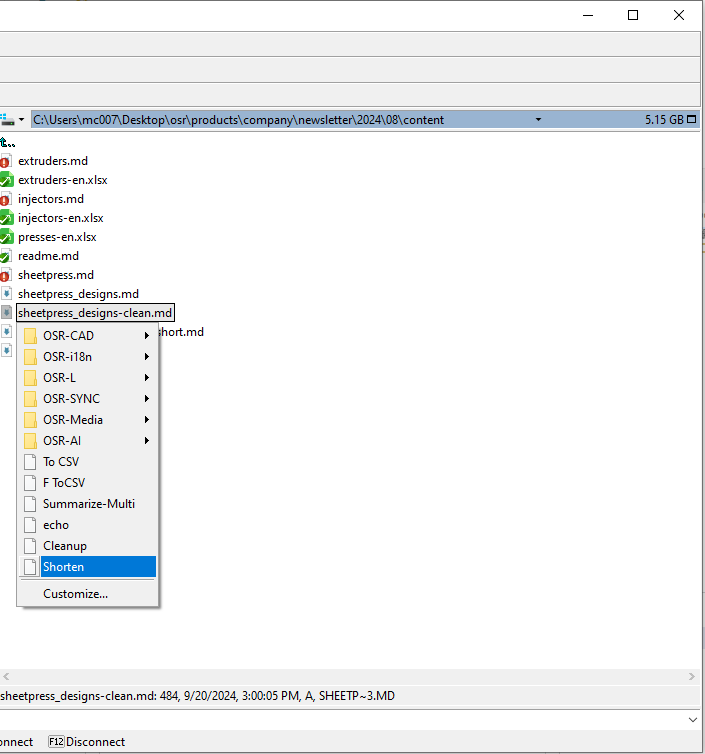Select the Cleanup menu entry
The width and height of the screenshot is (705, 754).
pos(65,546)
